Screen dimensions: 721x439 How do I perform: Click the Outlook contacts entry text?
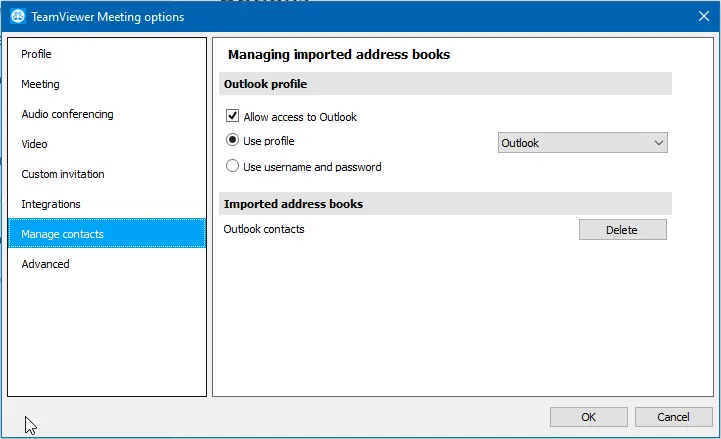coord(264,229)
